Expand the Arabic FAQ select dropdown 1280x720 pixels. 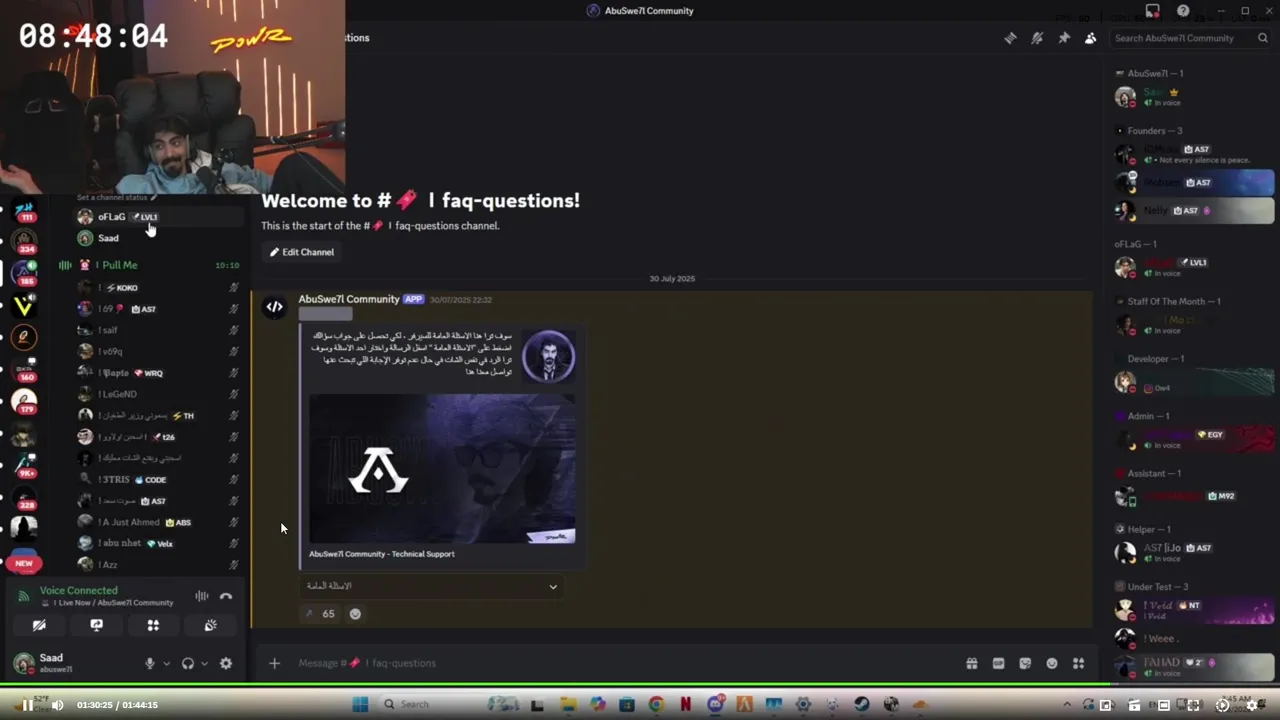click(x=432, y=586)
